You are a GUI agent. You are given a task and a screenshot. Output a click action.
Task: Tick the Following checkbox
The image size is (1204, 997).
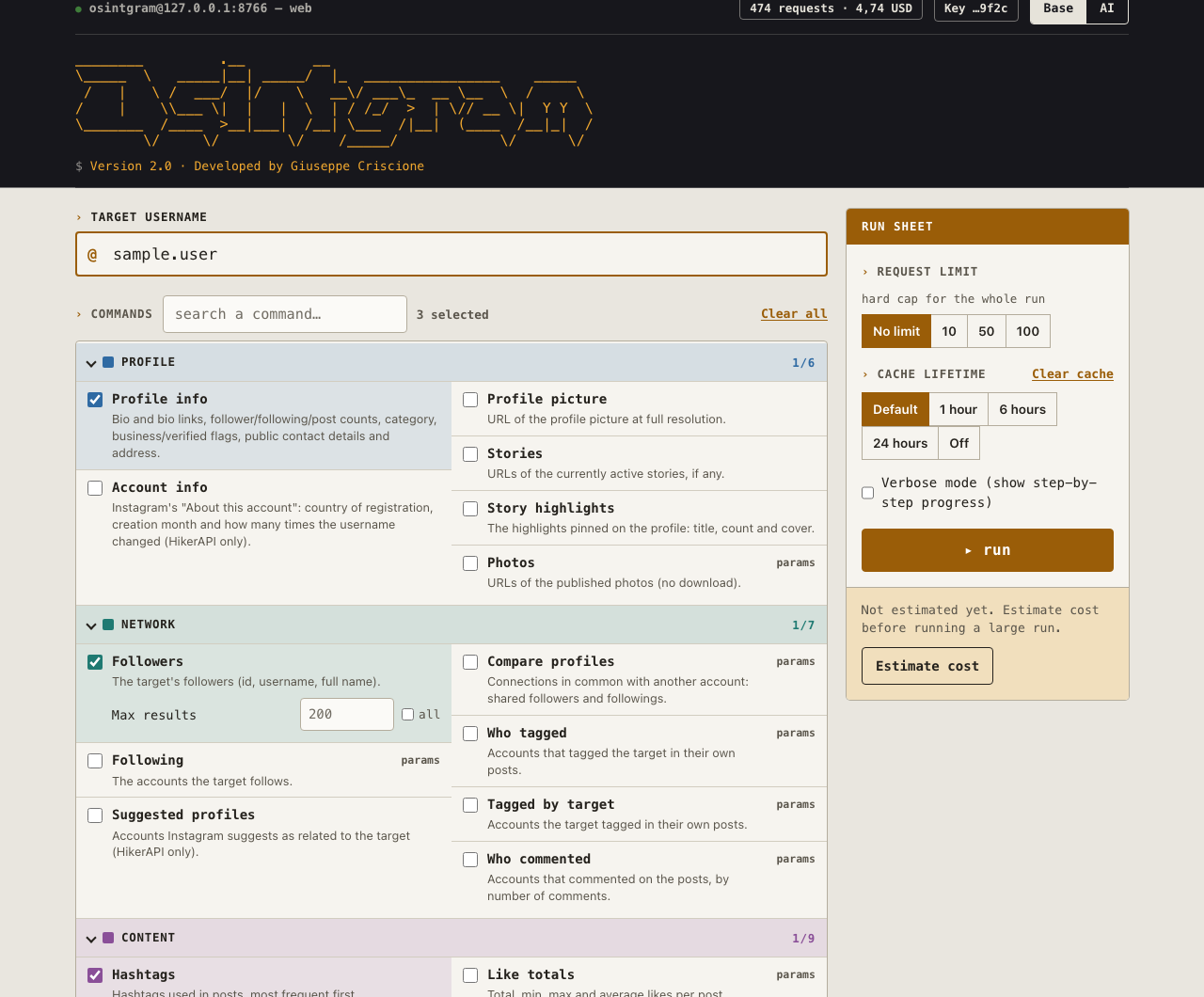click(x=95, y=761)
